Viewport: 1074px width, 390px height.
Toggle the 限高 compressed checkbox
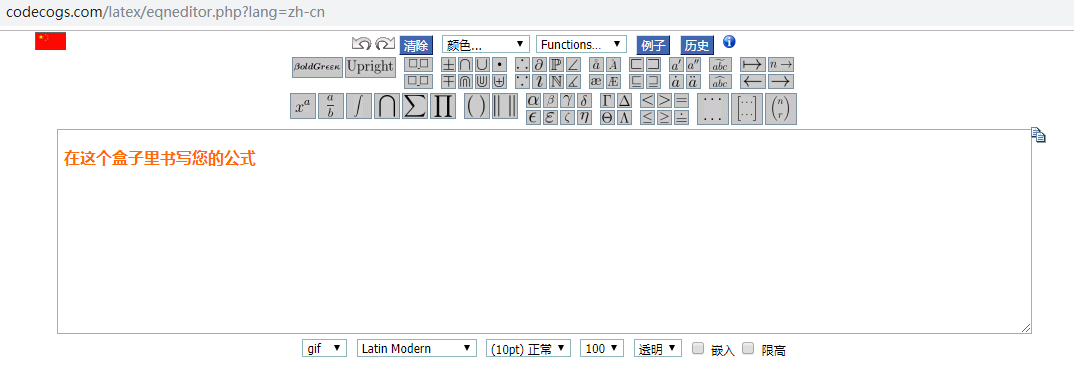pyautogui.click(x=748, y=348)
